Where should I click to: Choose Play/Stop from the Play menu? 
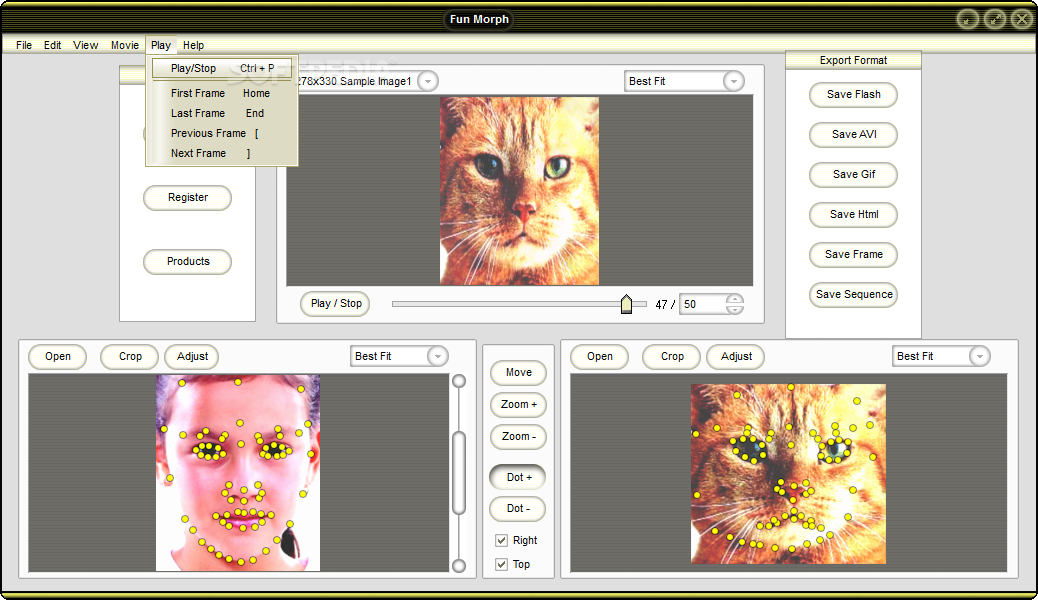pos(222,68)
